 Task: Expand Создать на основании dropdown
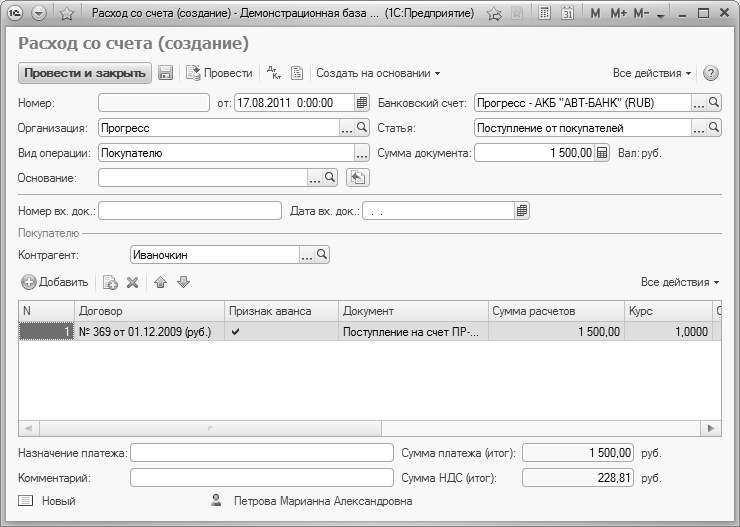coord(378,73)
